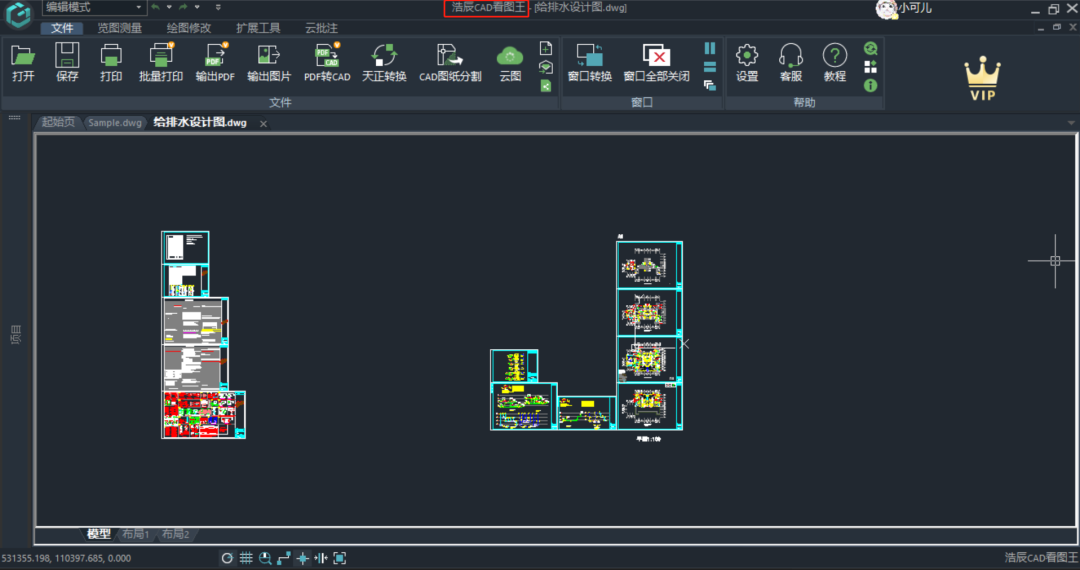Switch to the Sample.dwg document tab

coord(114,123)
